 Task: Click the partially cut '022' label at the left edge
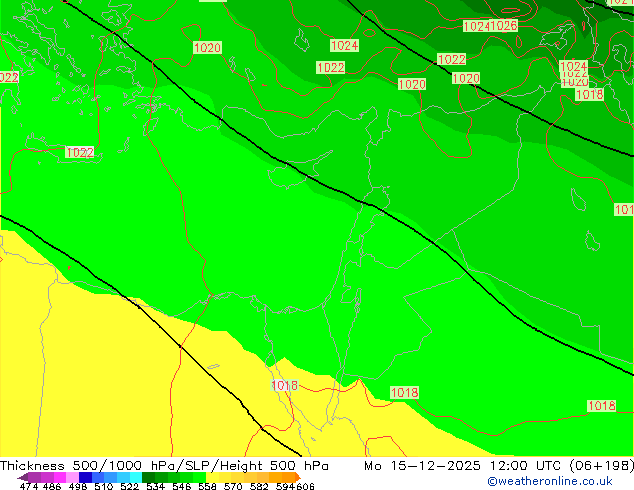pos(9,77)
